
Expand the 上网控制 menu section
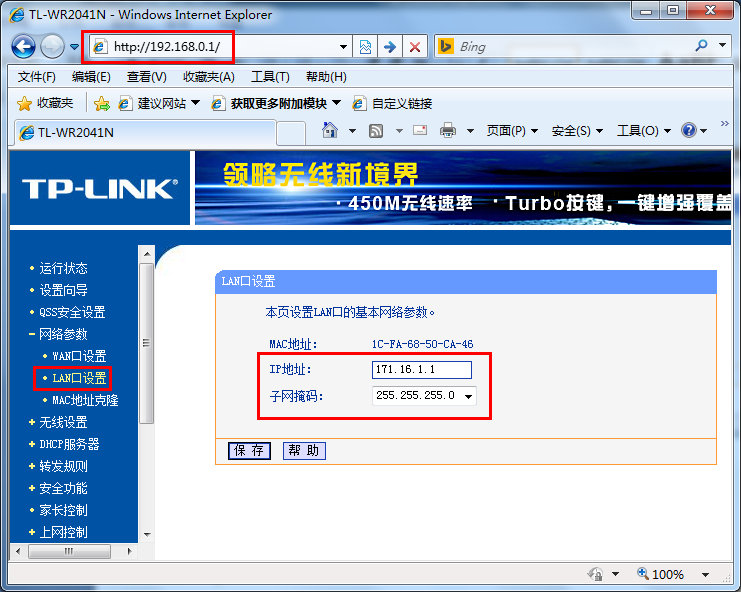(63, 532)
